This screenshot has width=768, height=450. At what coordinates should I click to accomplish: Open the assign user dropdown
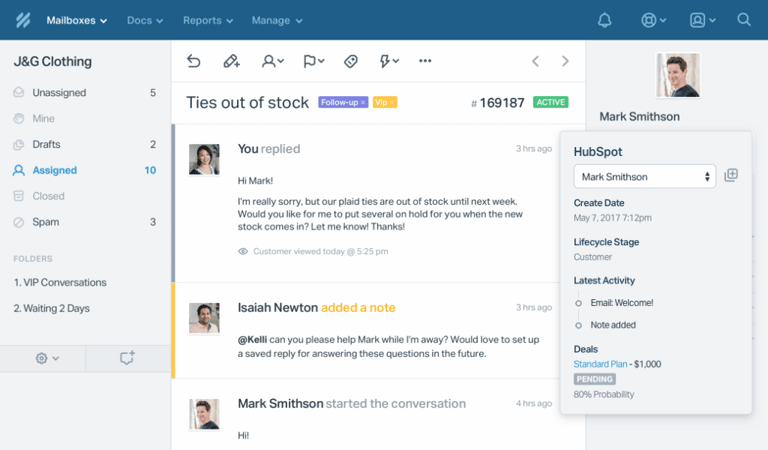click(x=273, y=61)
